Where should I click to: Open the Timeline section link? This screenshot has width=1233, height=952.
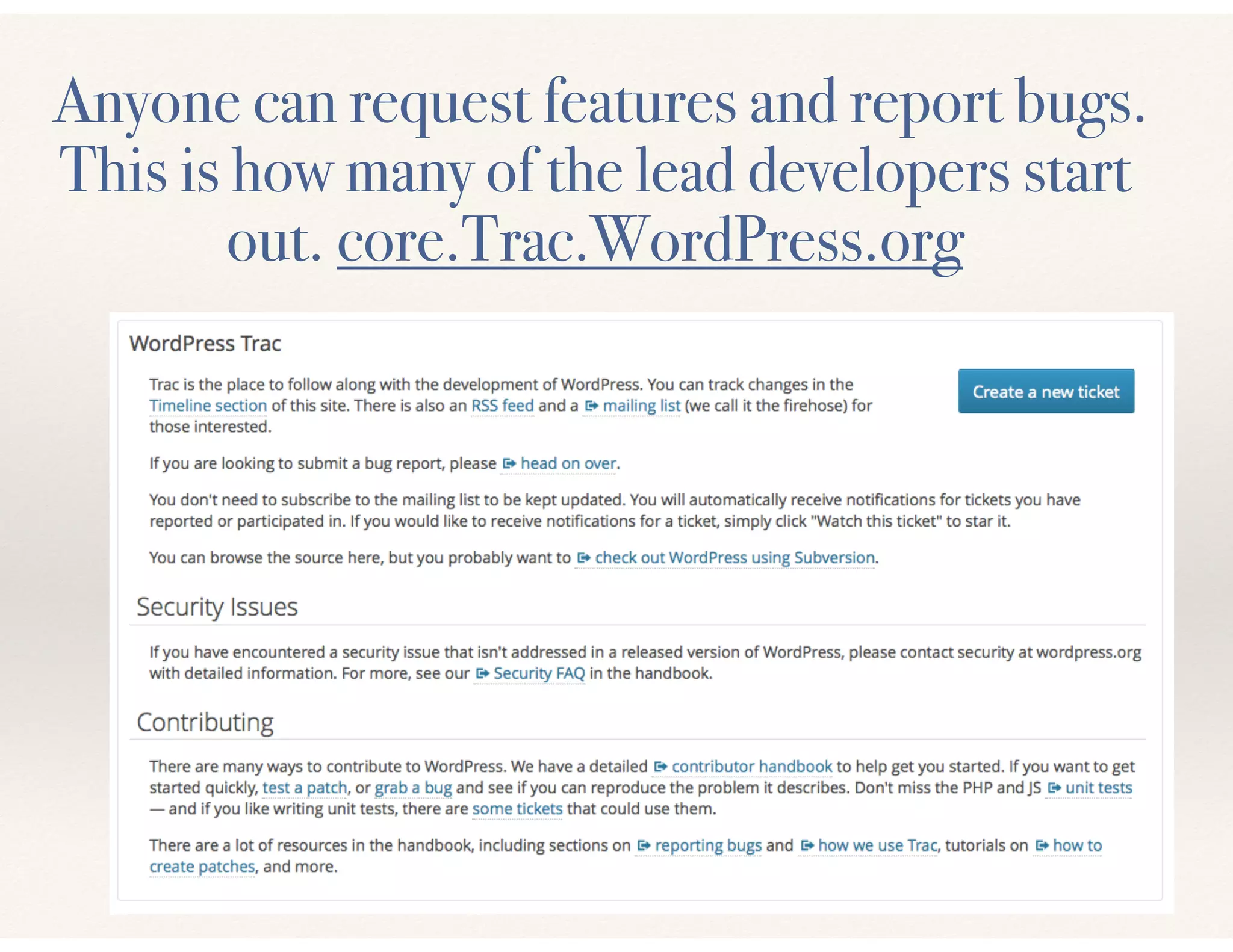[x=208, y=406]
